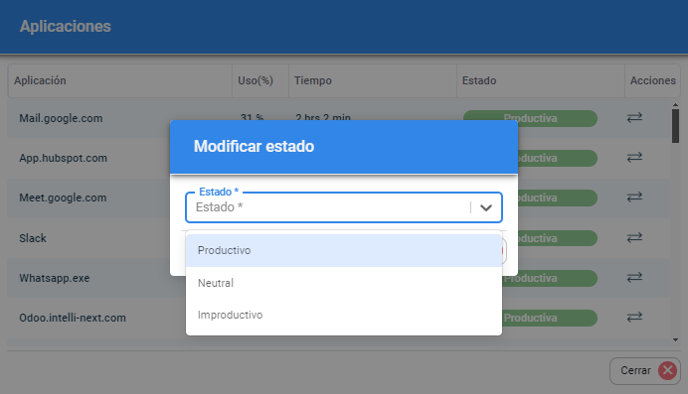Click scrollbar down arrow of table
Screen dimensions: 688x394
[x=675, y=340]
